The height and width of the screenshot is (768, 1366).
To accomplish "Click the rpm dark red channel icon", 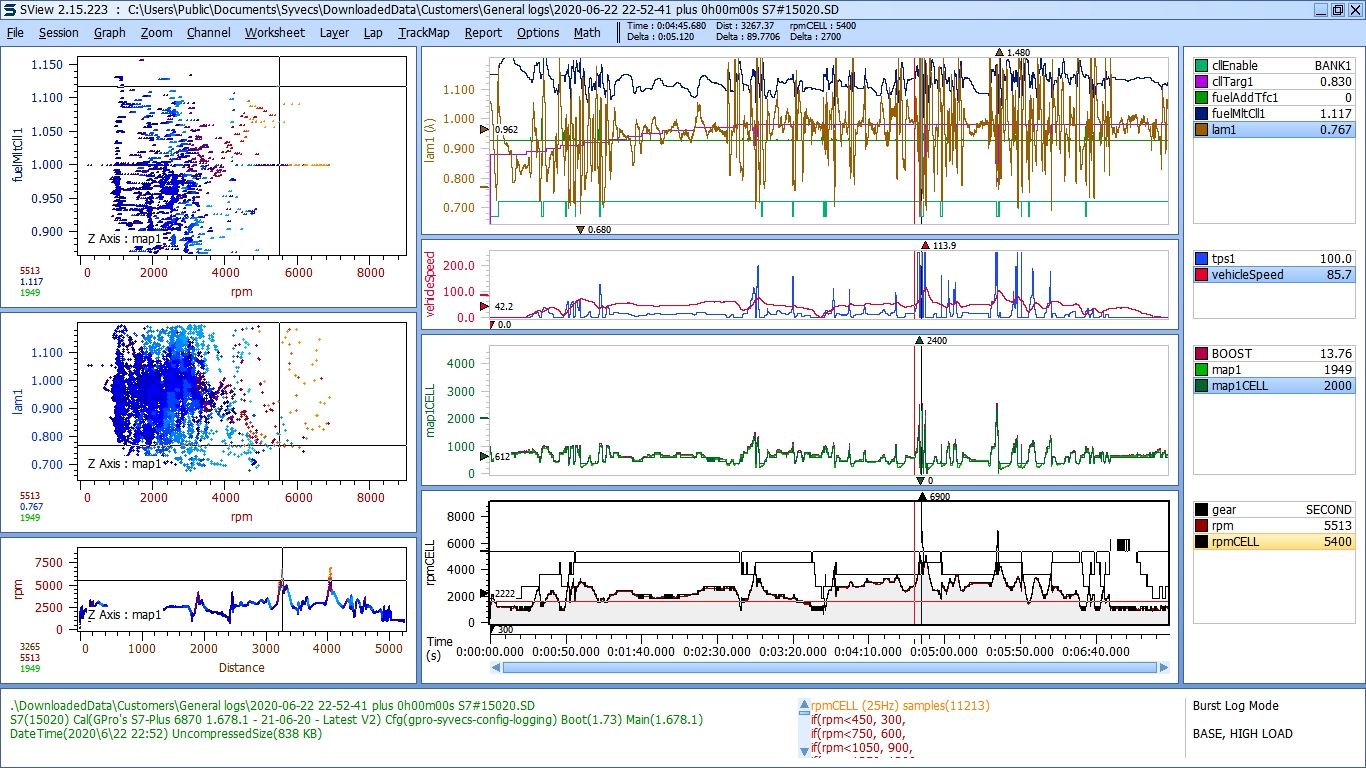I will point(1201,526).
